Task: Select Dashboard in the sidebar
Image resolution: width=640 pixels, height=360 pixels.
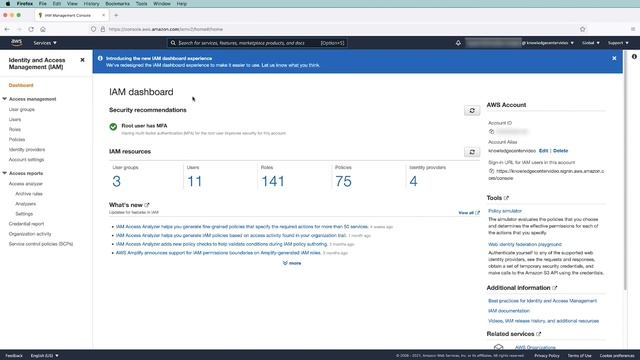Action: click(21, 85)
